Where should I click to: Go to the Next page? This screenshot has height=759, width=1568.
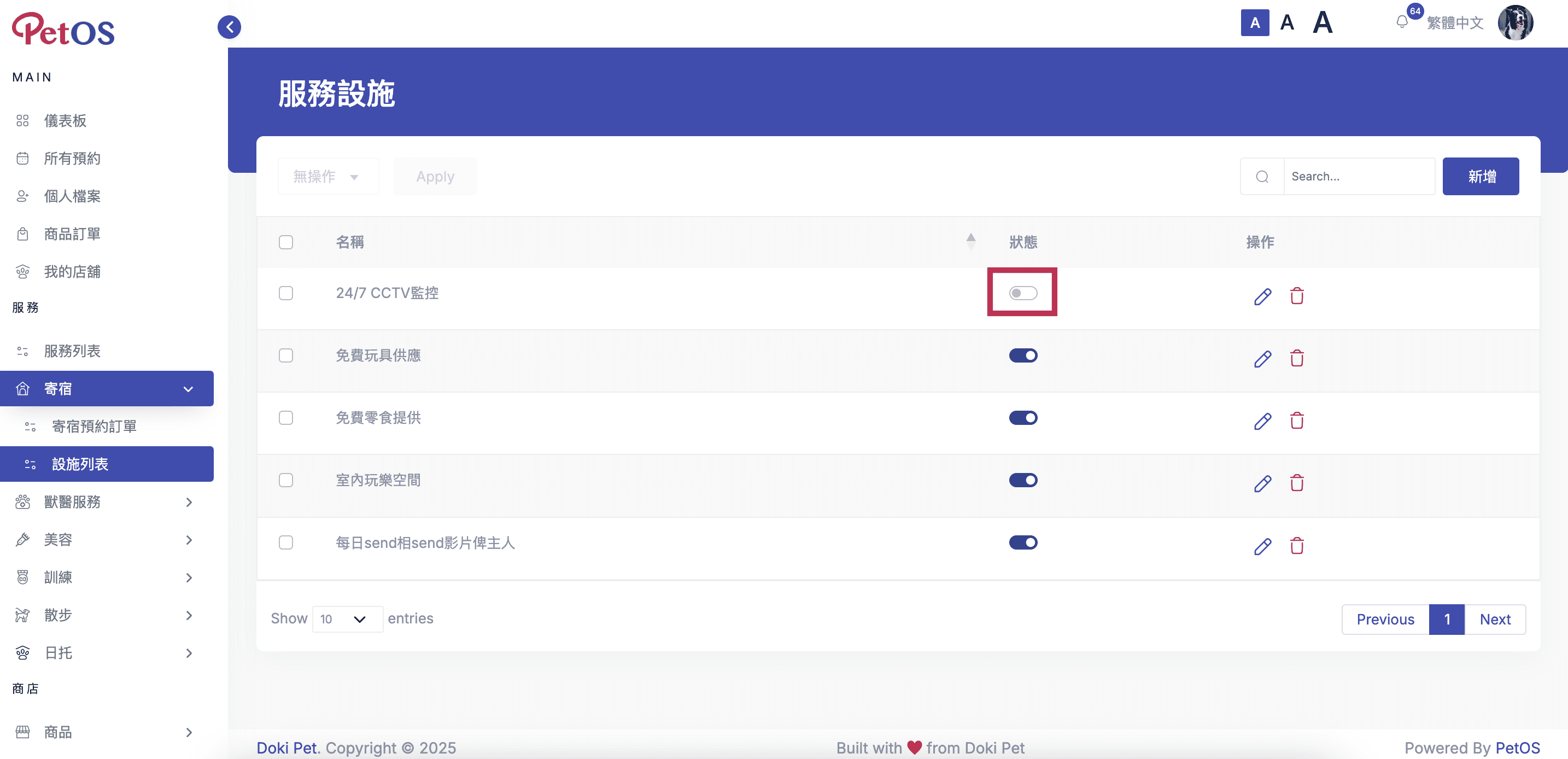(x=1495, y=620)
